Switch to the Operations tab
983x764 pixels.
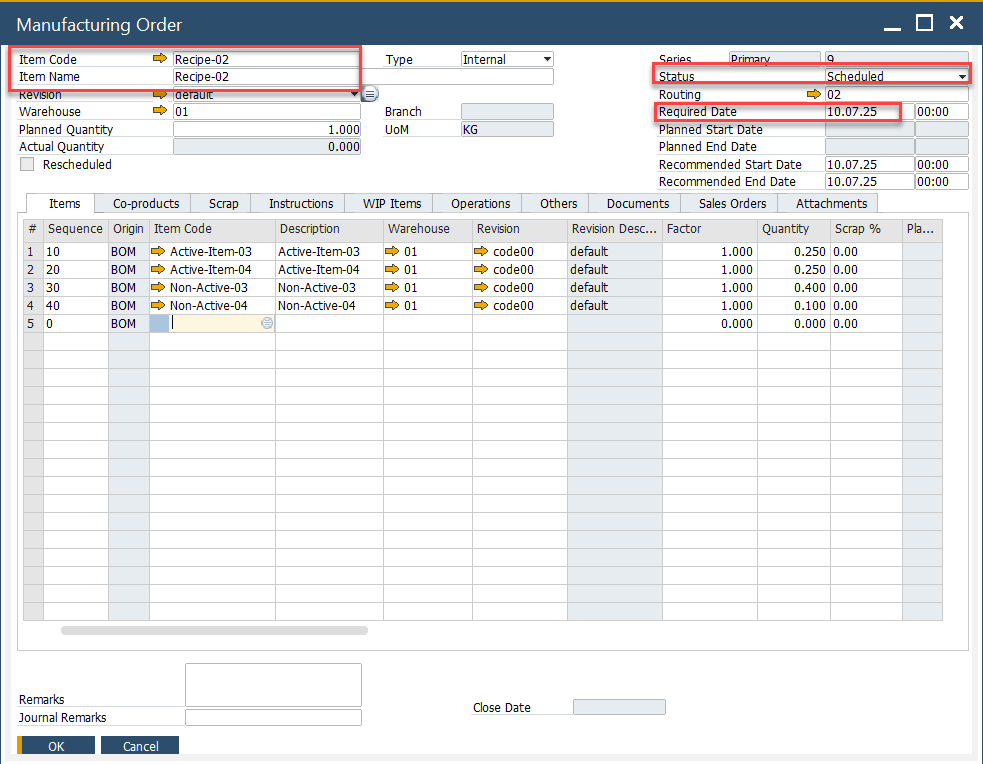(x=480, y=204)
